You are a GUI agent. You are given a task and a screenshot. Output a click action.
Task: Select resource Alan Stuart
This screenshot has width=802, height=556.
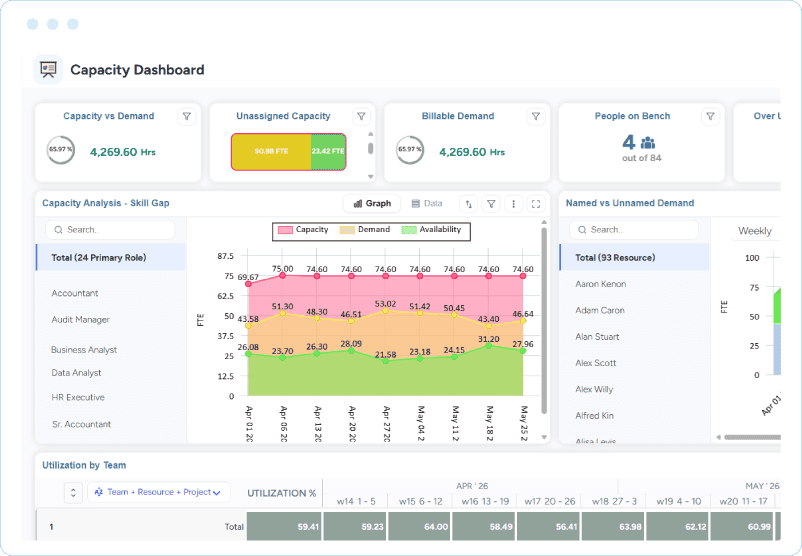[x=597, y=337]
